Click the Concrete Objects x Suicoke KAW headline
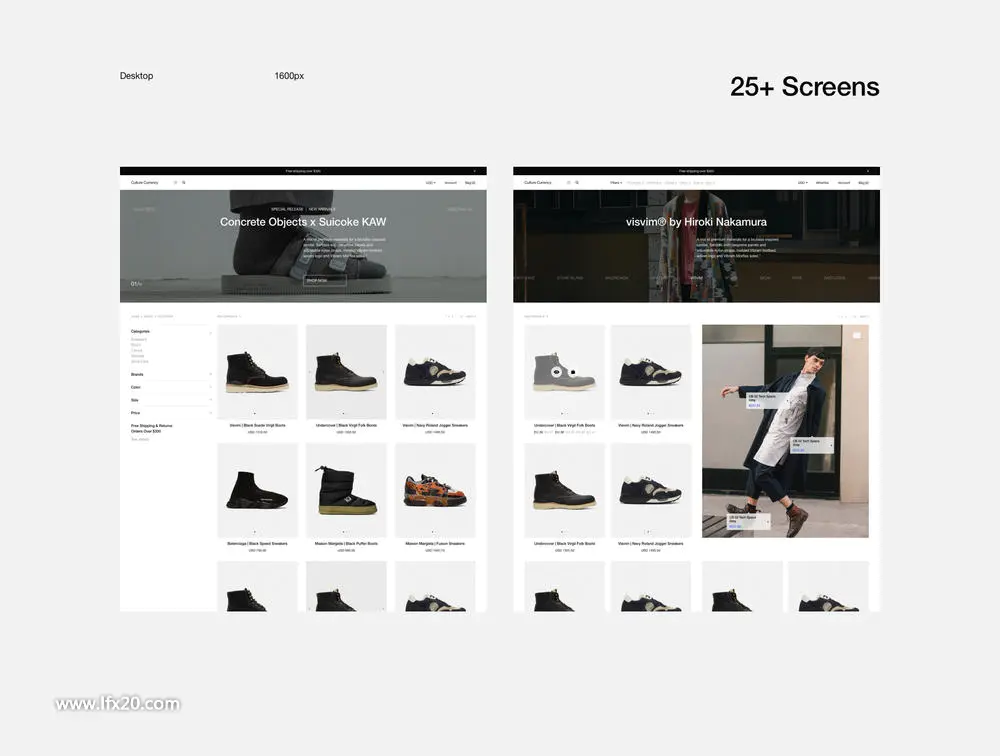This screenshot has height=756, width=1000. pyautogui.click(x=303, y=222)
